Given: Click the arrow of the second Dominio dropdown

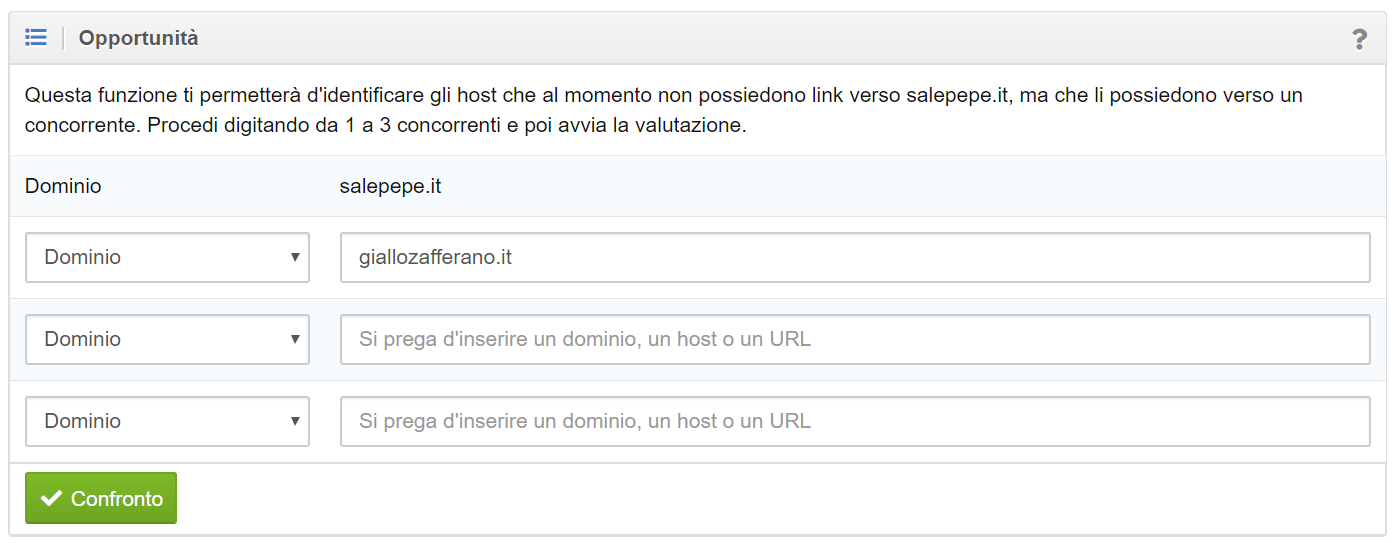Looking at the screenshot, I should point(295,339).
